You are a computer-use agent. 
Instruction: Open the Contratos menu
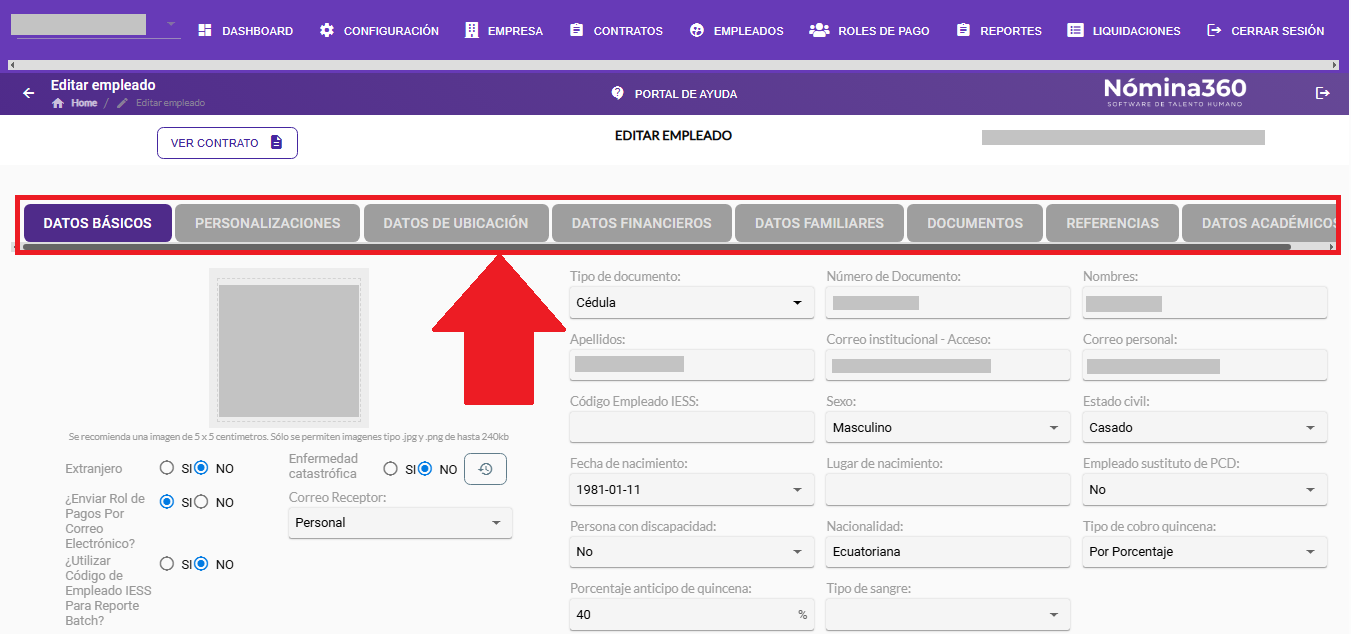click(x=617, y=31)
